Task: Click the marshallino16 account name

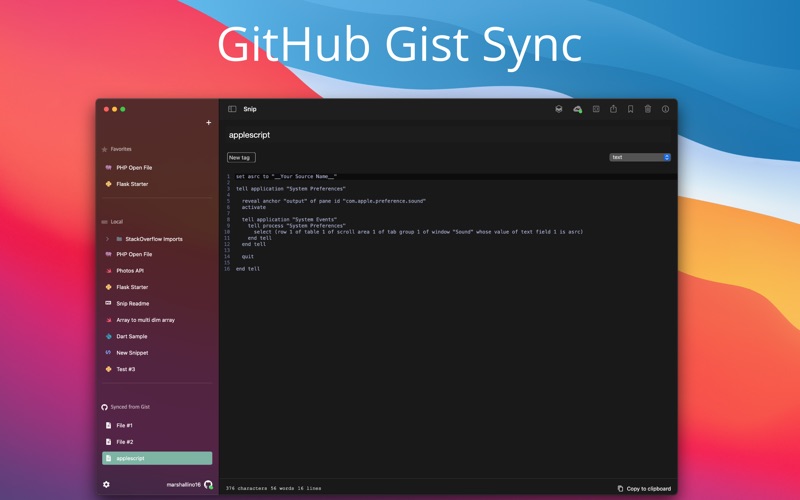Action: 184,484
